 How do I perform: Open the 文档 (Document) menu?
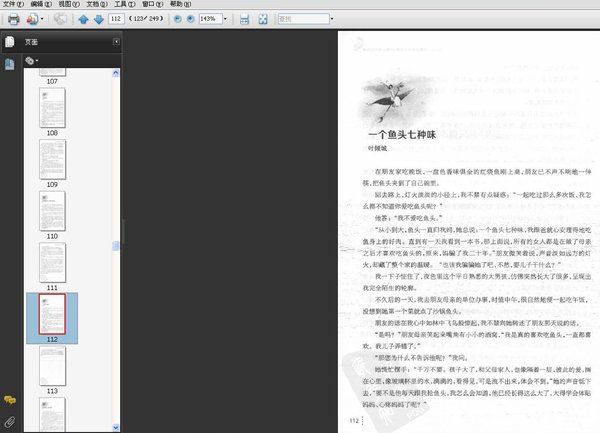tap(97, 4)
